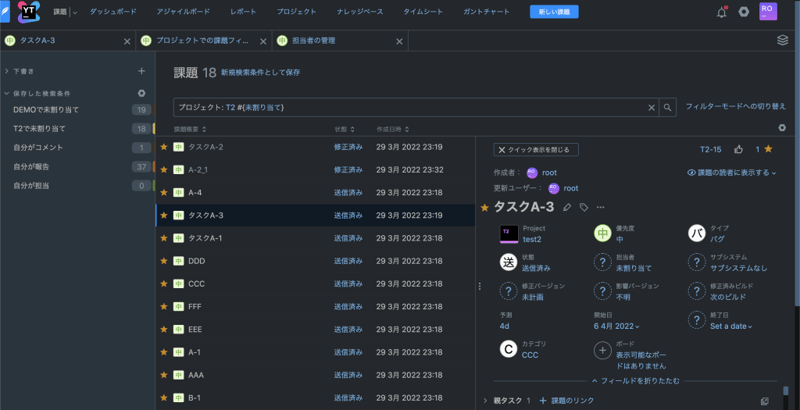Open the issue list settings gear
Screen dimensions: 800x410
(x=782, y=127)
